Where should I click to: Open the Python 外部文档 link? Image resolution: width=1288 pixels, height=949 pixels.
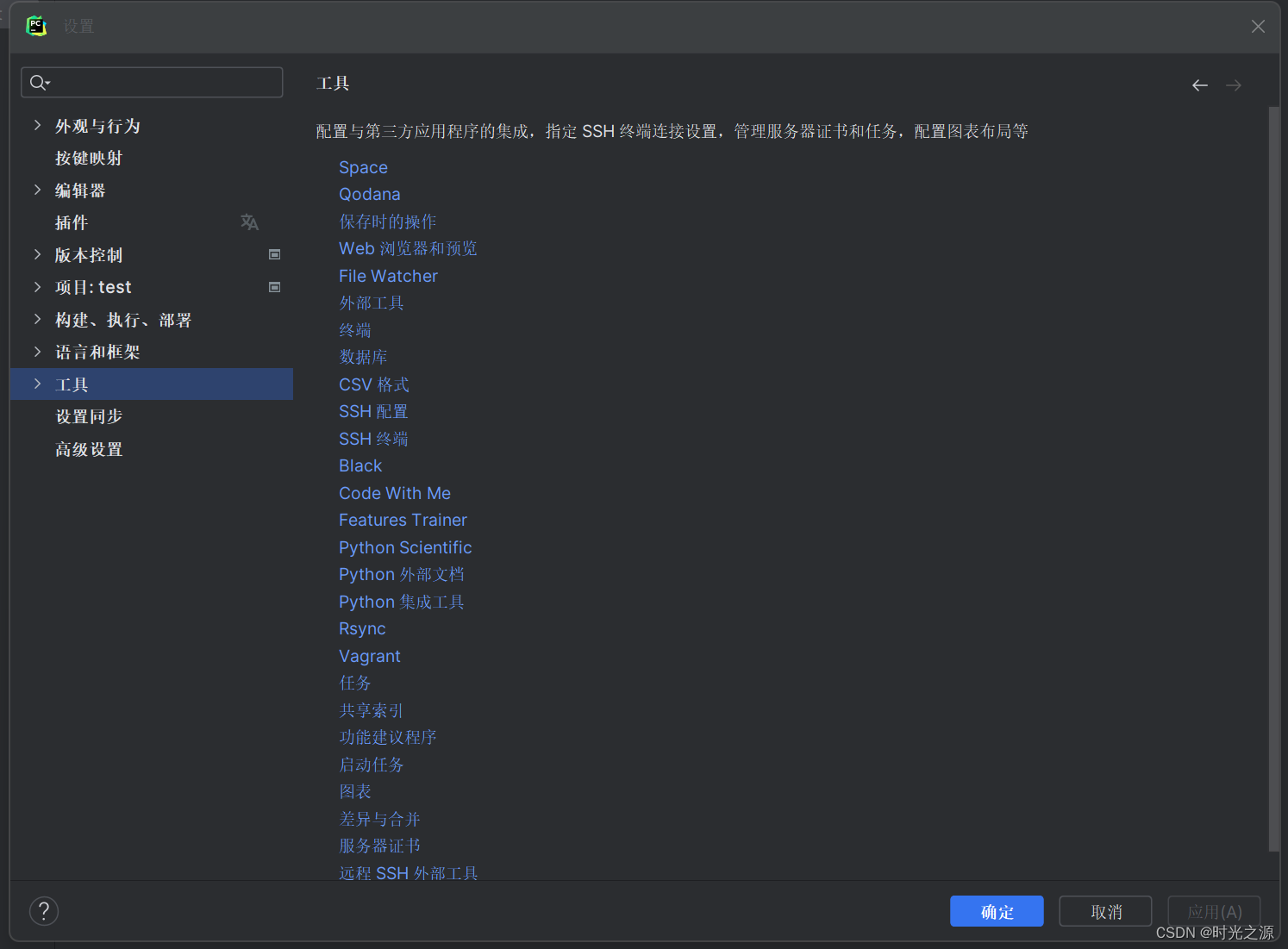(x=402, y=574)
